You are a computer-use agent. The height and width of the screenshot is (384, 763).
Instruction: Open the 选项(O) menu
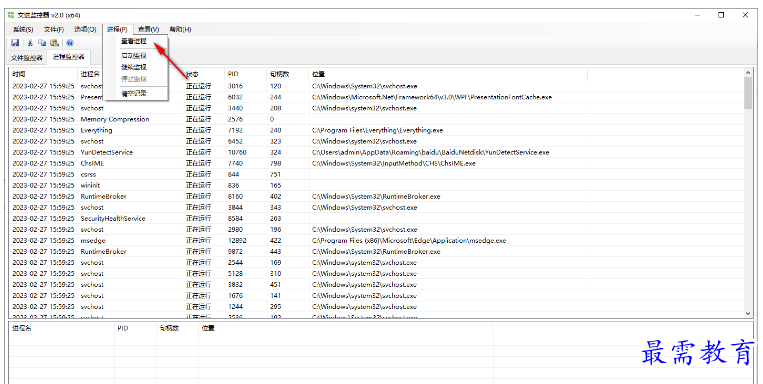[x=85, y=30]
